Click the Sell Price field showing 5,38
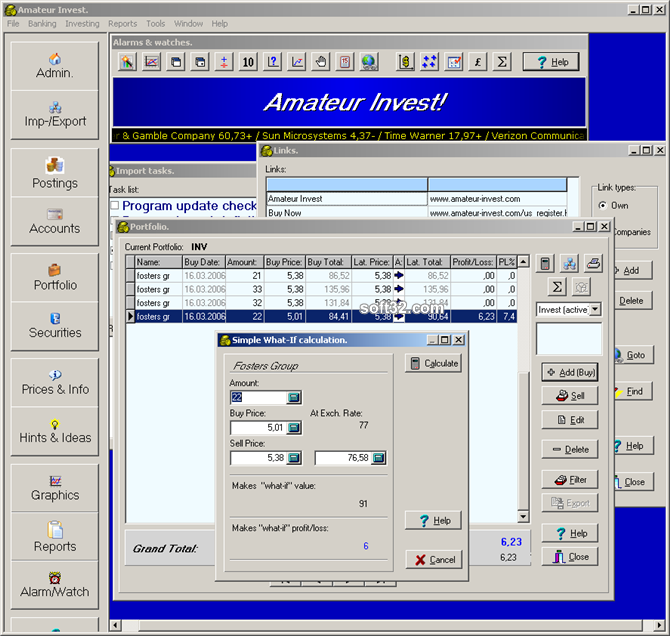 (x=259, y=458)
